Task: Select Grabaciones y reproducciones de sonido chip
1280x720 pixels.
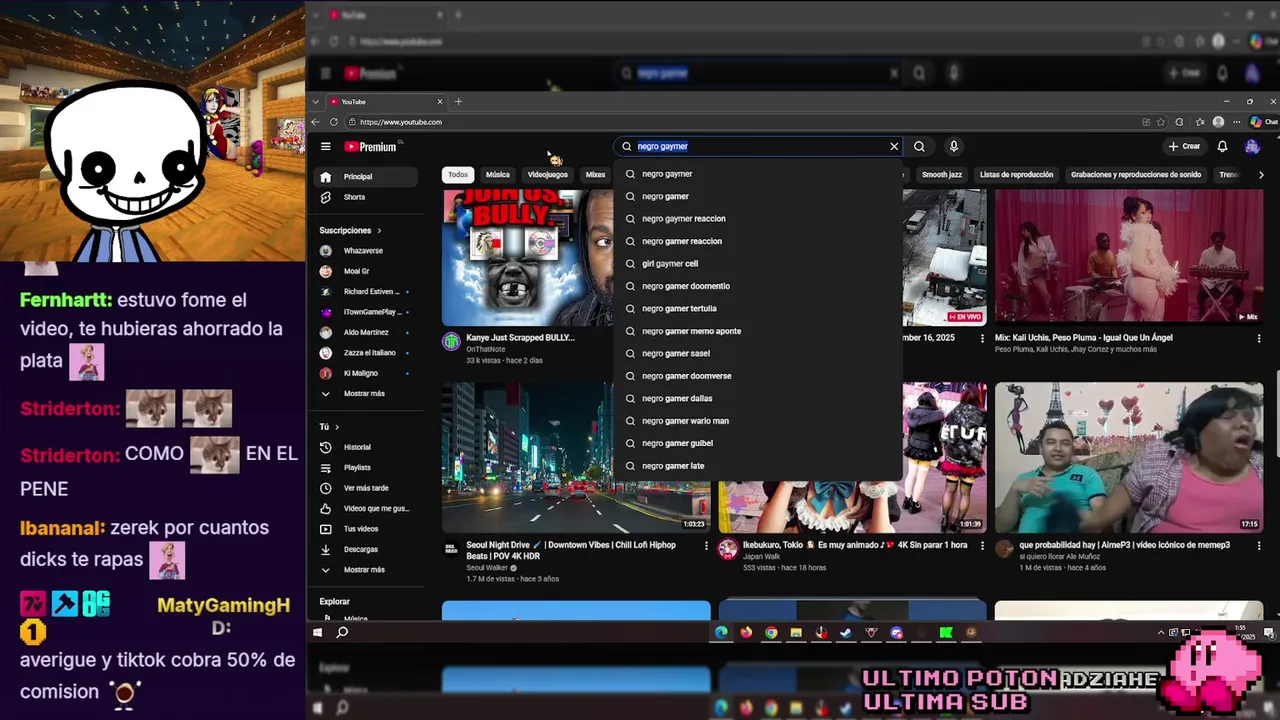Action: (1136, 175)
